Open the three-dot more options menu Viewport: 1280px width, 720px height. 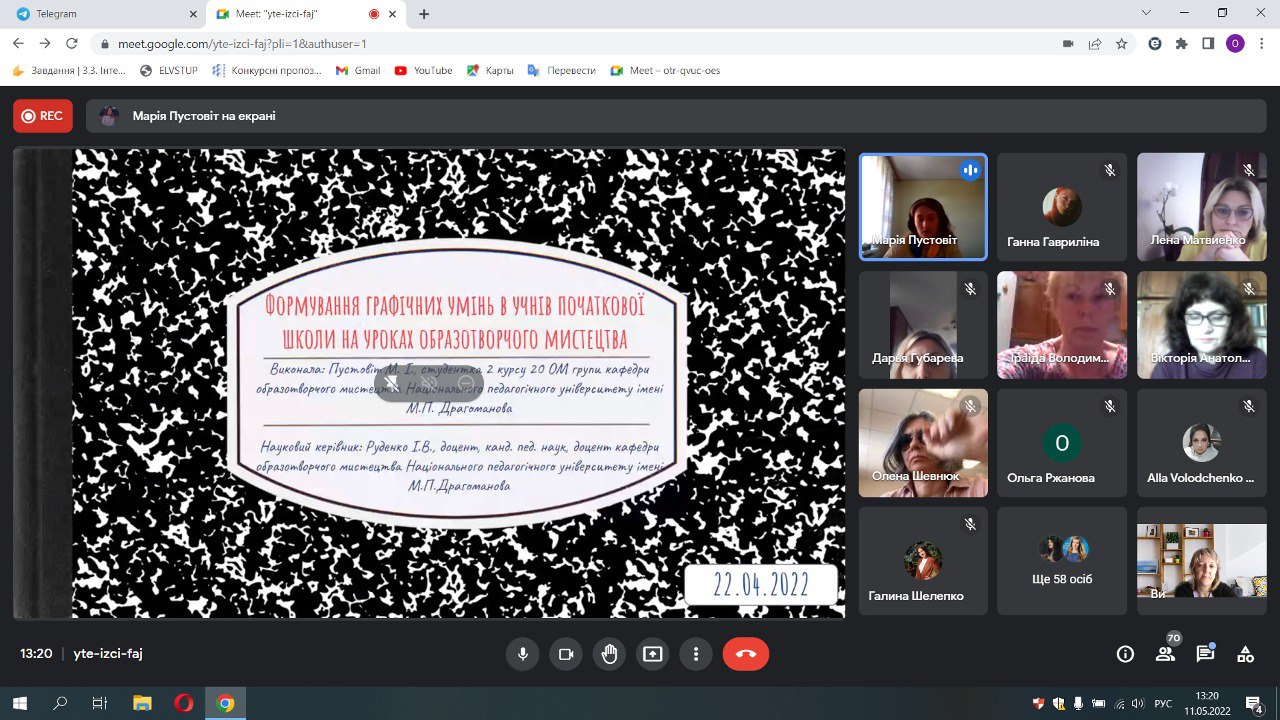[x=695, y=654]
